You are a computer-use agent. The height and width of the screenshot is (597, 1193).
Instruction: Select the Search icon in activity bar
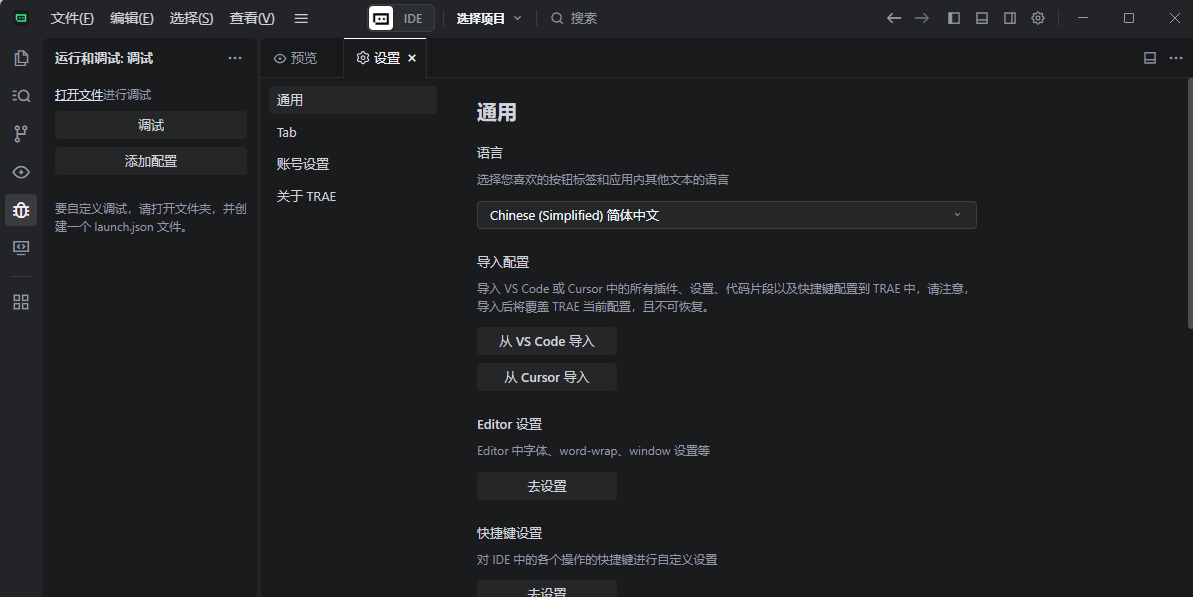tap(21, 95)
